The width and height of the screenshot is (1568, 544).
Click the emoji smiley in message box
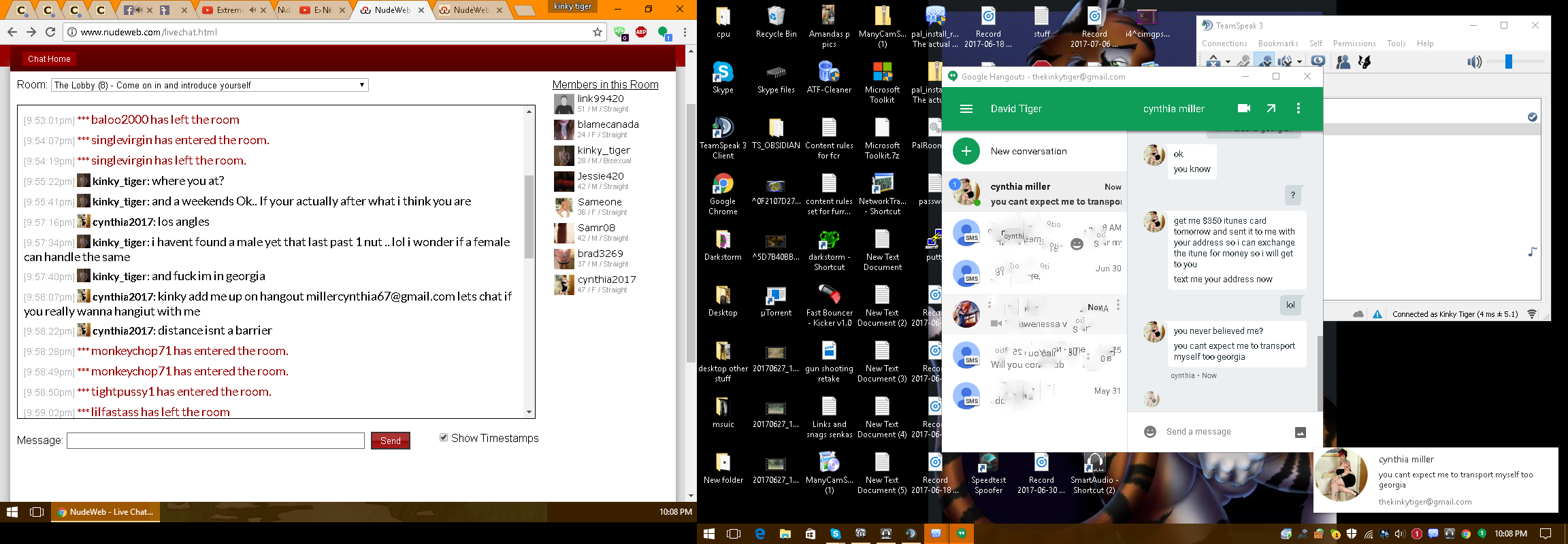point(1150,432)
